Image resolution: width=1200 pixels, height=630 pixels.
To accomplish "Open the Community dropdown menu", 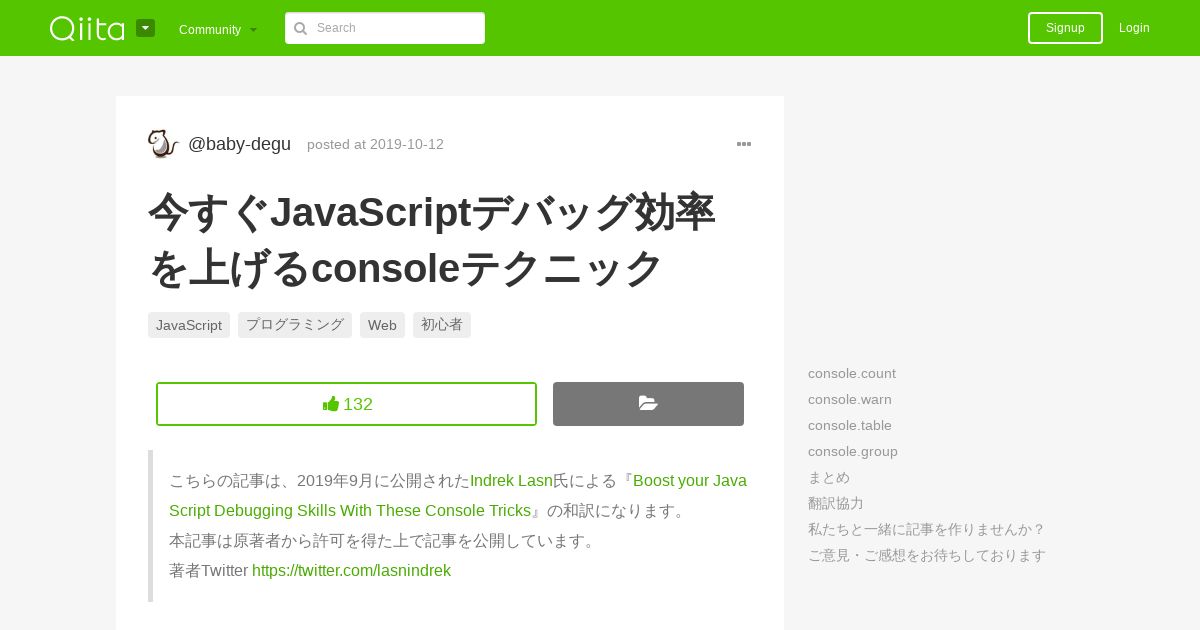I will pos(218,29).
